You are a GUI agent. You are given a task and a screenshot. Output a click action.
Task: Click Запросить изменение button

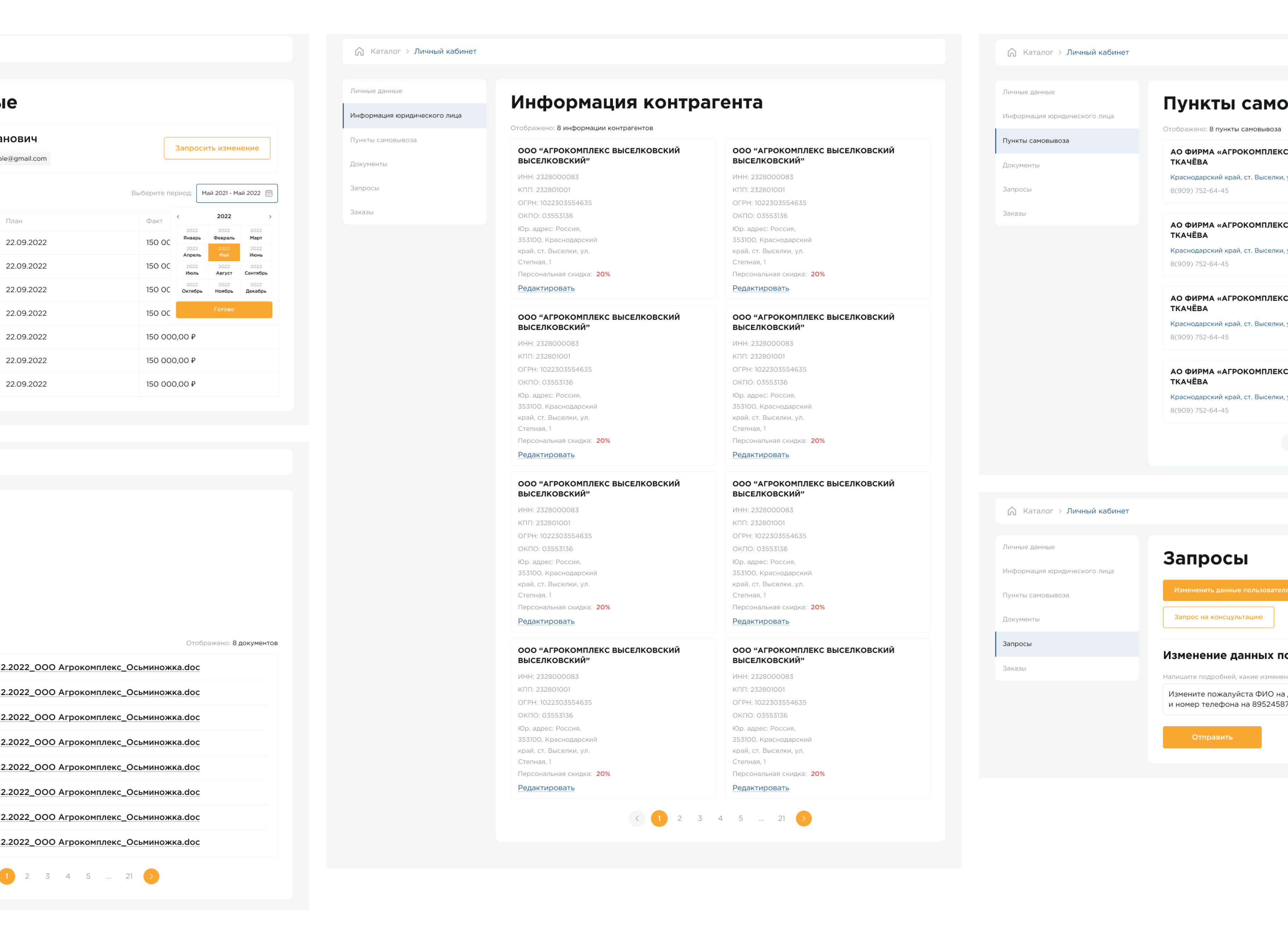216,148
